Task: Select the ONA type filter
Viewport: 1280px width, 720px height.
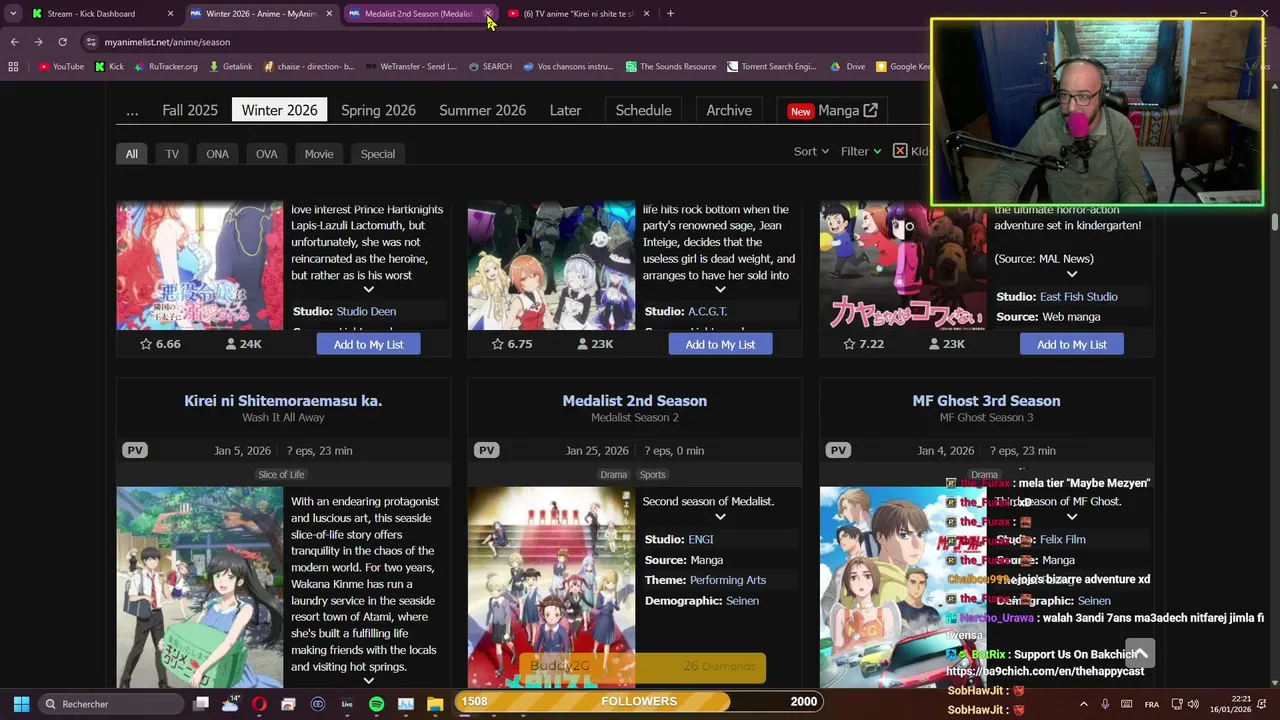Action: (217, 154)
